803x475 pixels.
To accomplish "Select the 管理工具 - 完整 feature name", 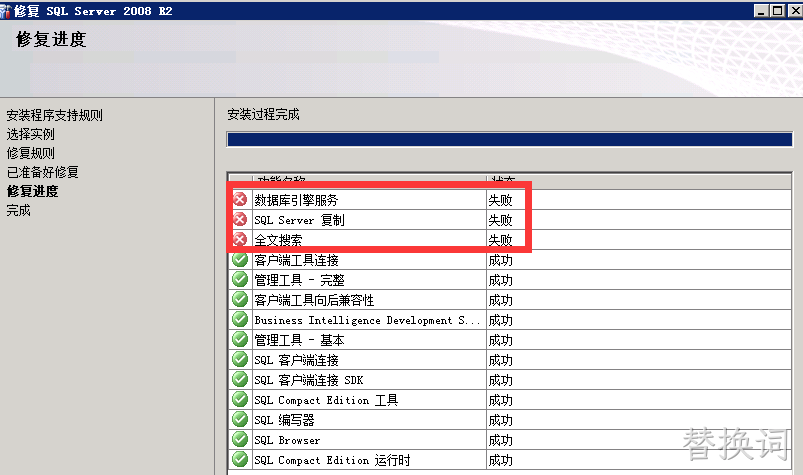I will [x=299, y=280].
